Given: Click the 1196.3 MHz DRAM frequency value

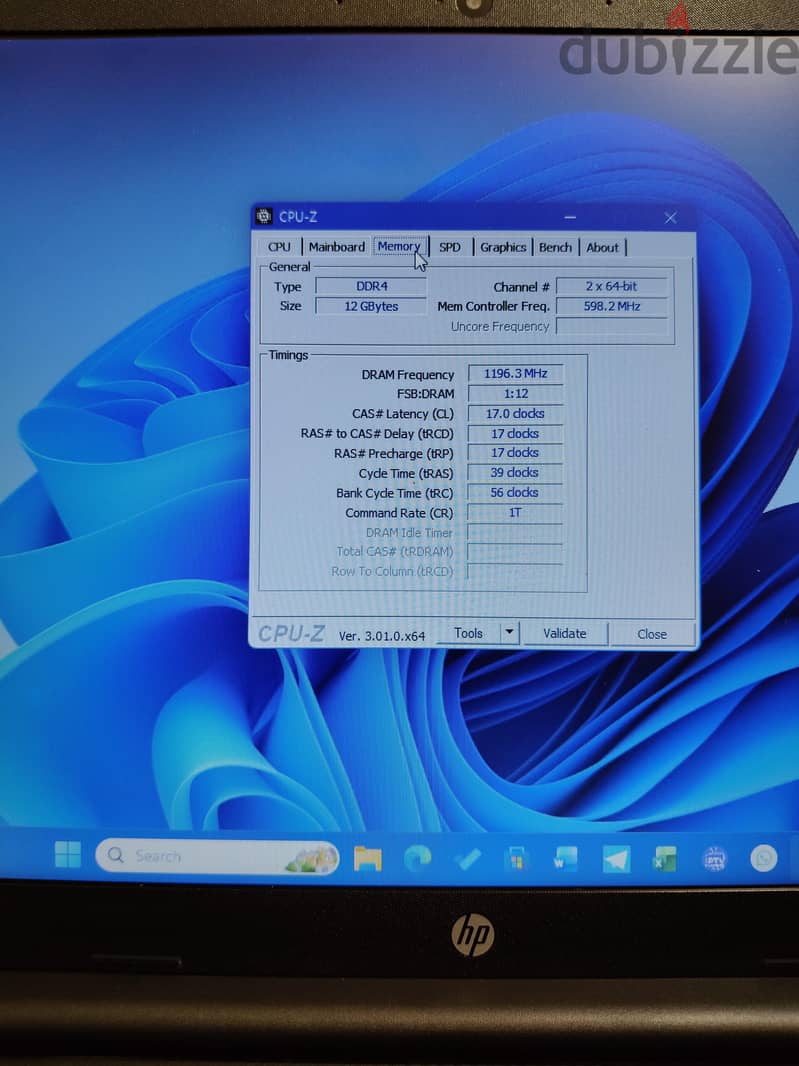Looking at the screenshot, I should click(x=515, y=373).
